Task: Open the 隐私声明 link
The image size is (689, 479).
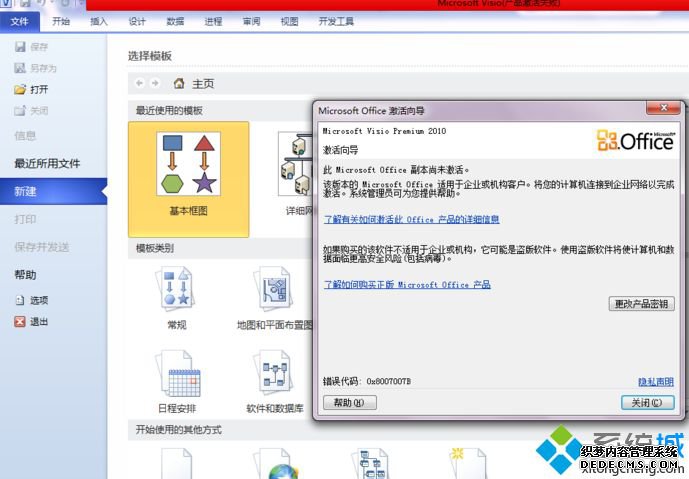Action: click(656, 382)
